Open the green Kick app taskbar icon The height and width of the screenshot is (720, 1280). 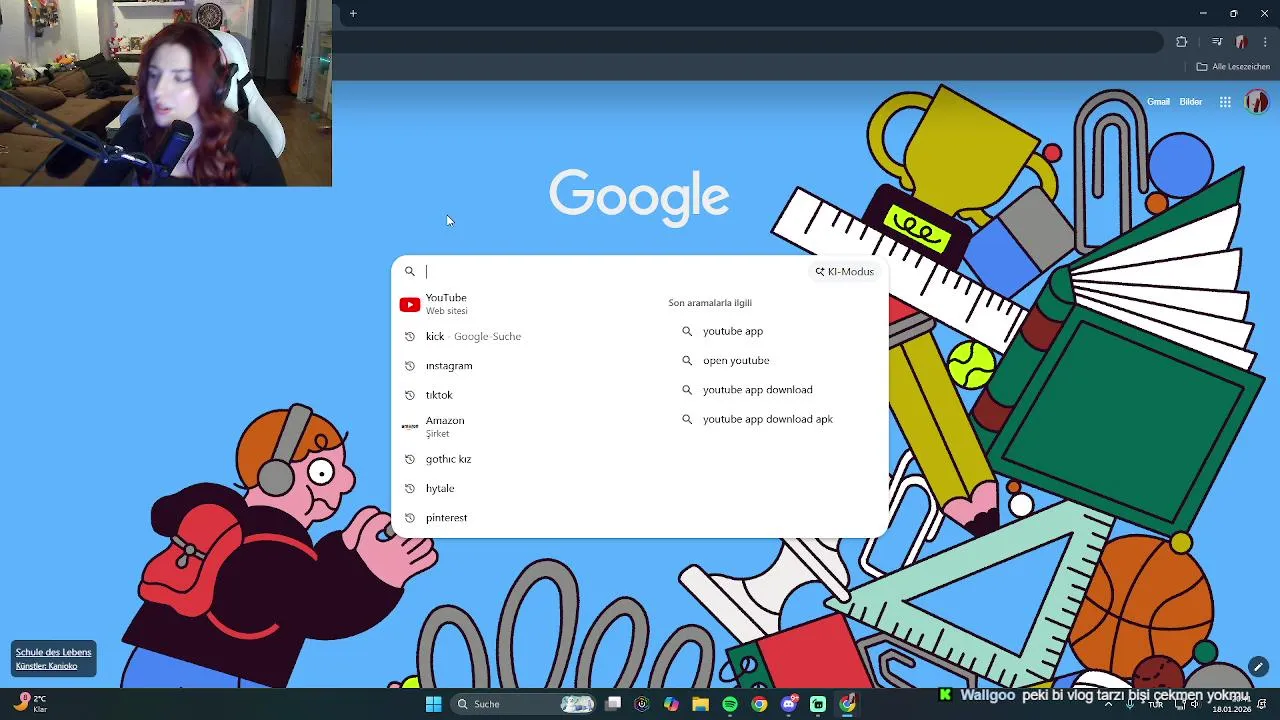818,704
